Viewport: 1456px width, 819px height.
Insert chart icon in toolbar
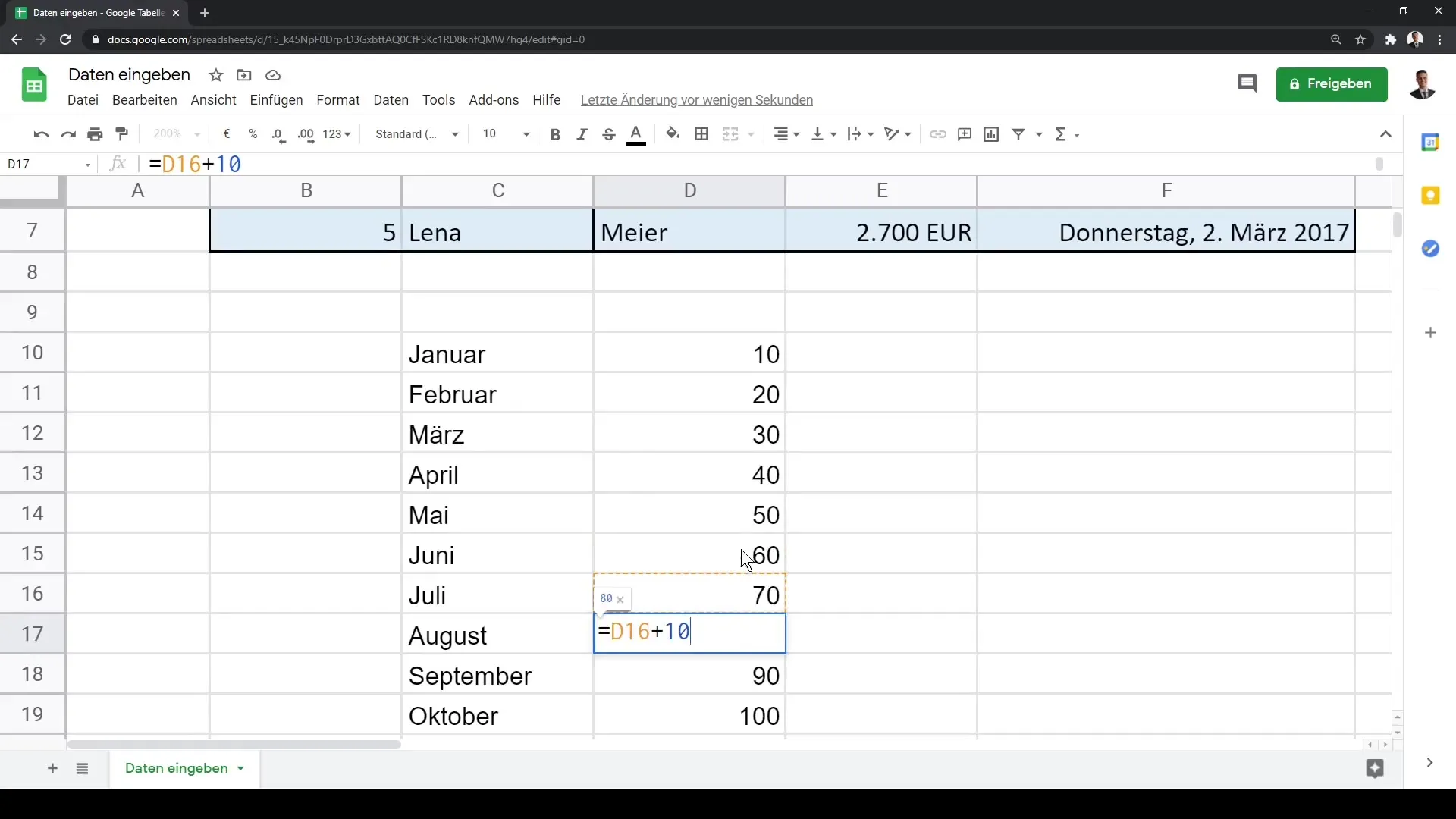tap(991, 134)
